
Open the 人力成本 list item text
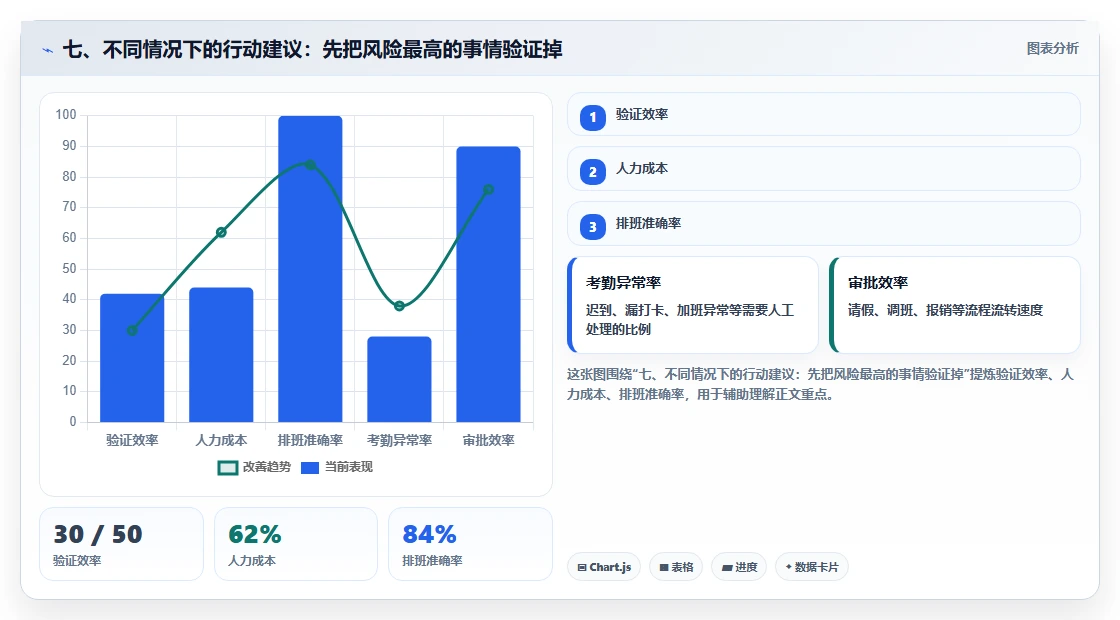tap(642, 169)
